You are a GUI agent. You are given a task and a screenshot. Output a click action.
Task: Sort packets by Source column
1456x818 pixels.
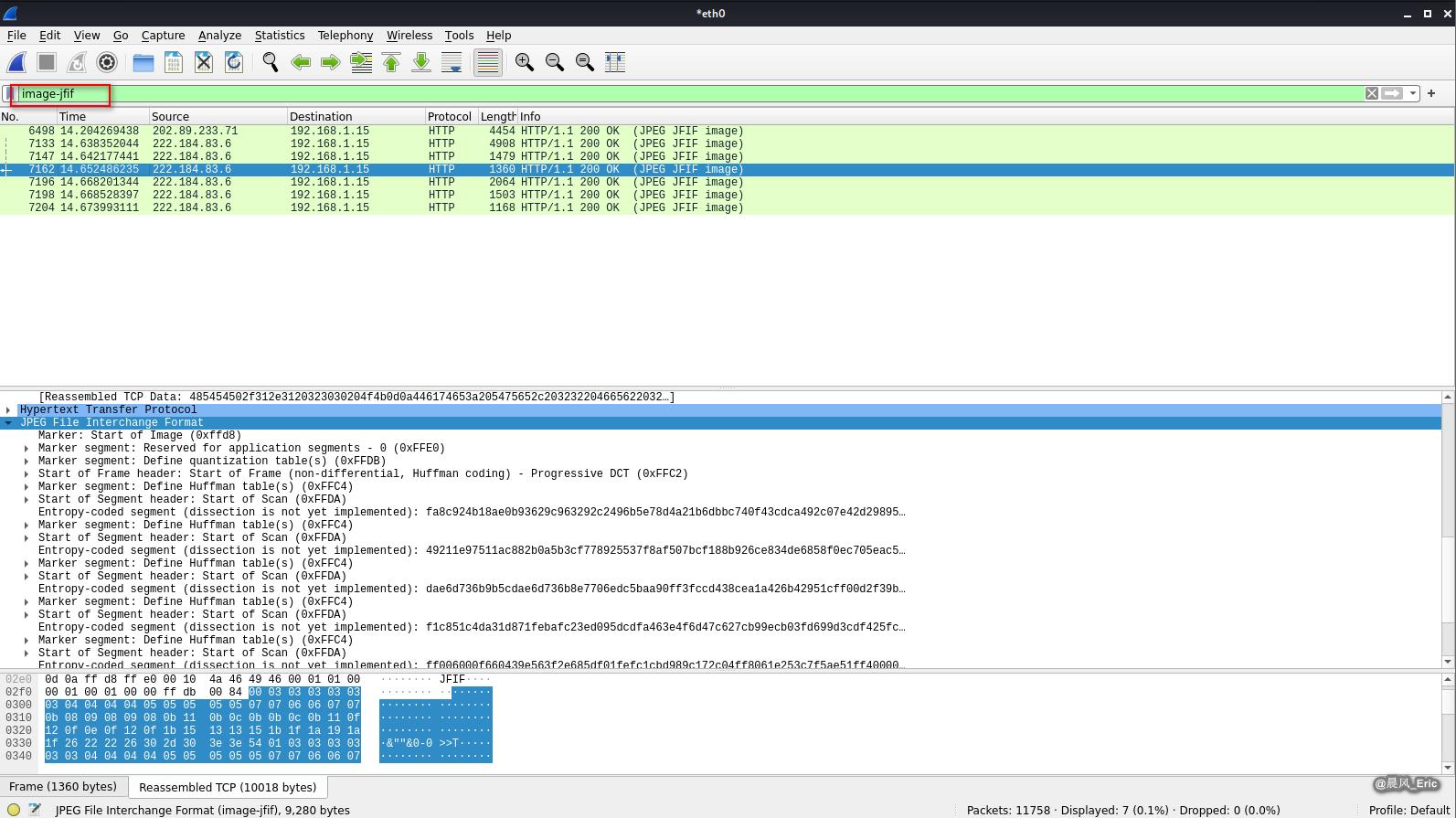coord(218,116)
